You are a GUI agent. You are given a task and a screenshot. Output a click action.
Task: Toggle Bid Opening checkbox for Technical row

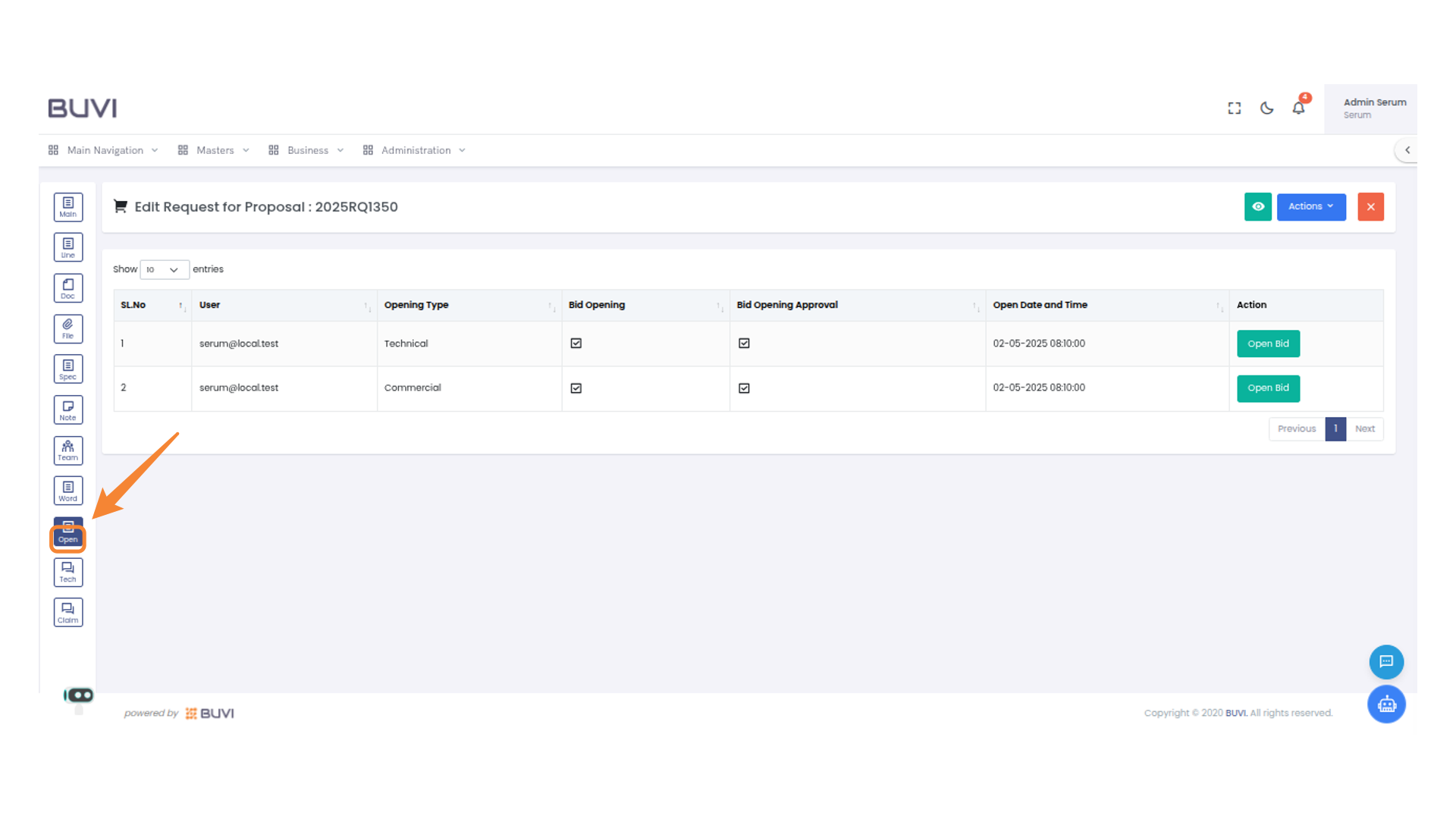coord(576,344)
